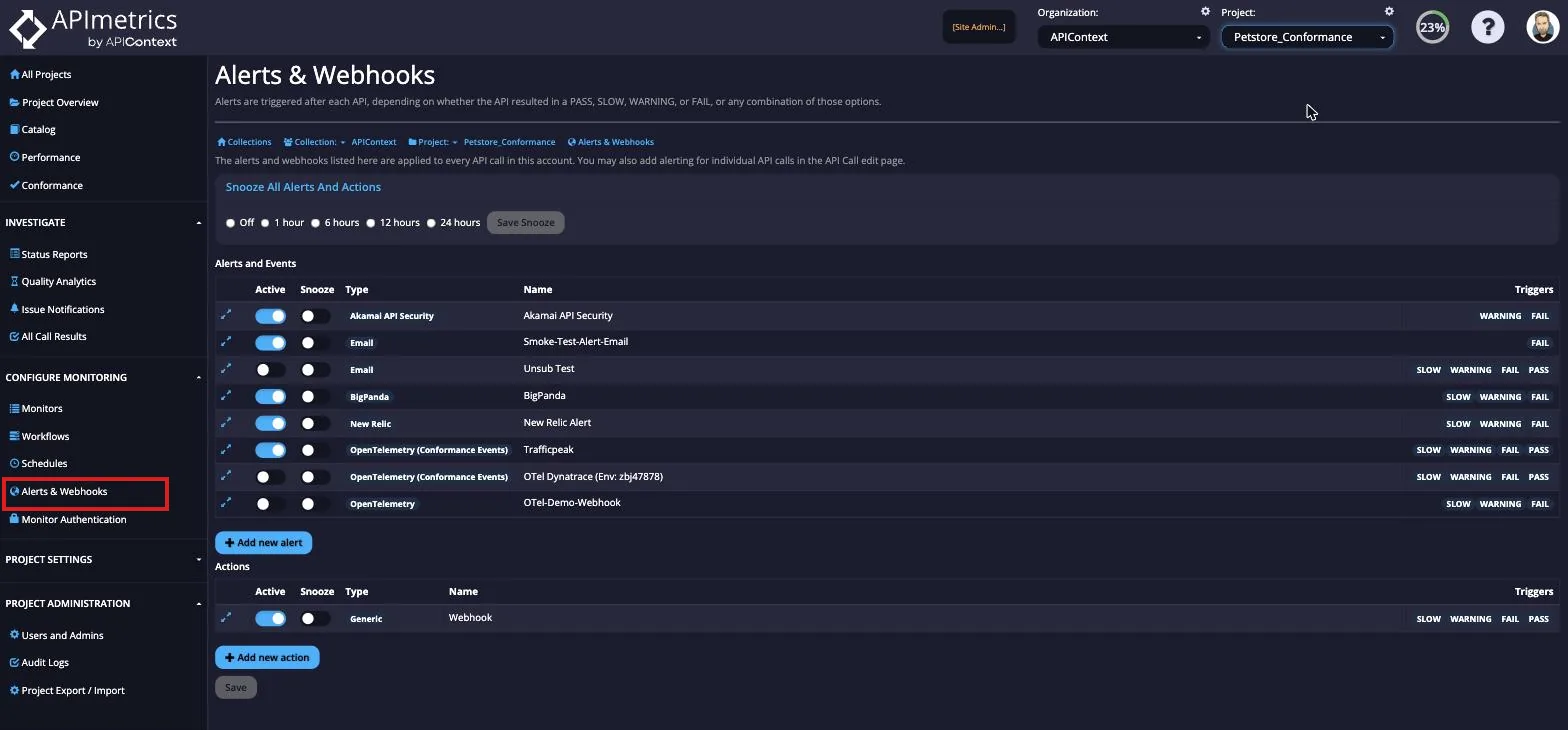
Task: Open Users and Admins in sidebar
Action: pos(56,635)
